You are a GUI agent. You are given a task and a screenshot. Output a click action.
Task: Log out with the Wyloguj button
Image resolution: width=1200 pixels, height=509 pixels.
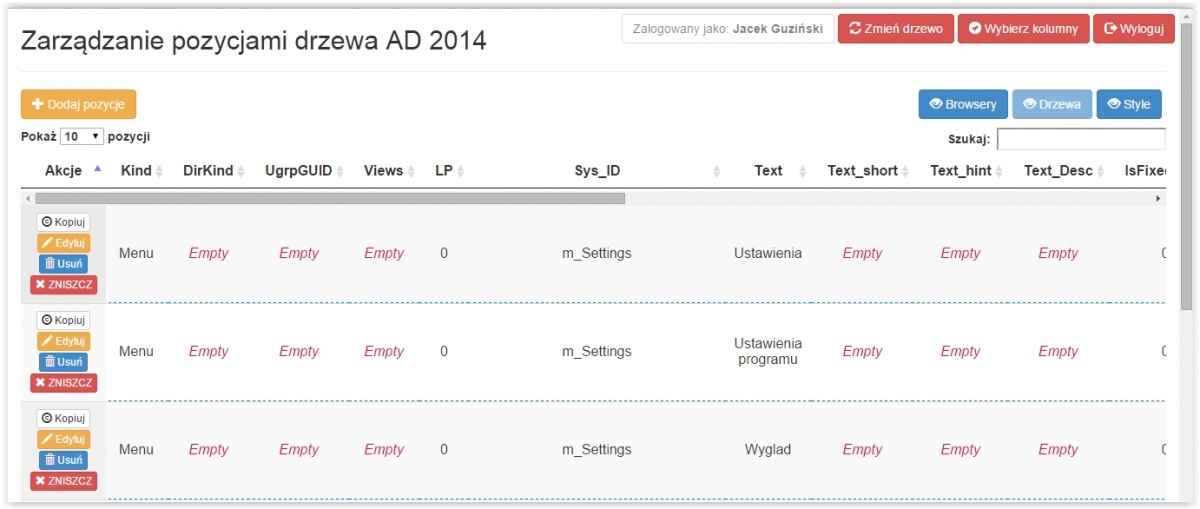1134,29
